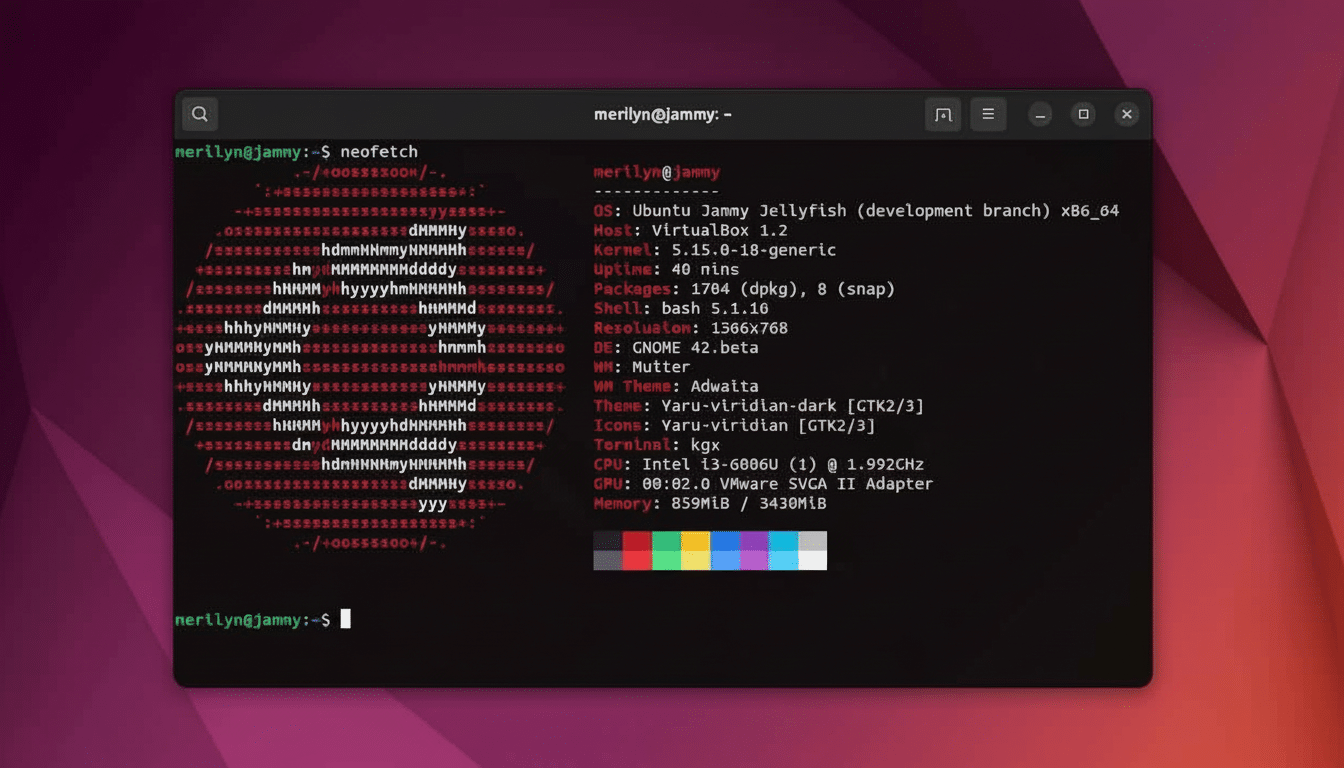Click the green neofetch color swatch

click(668, 549)
